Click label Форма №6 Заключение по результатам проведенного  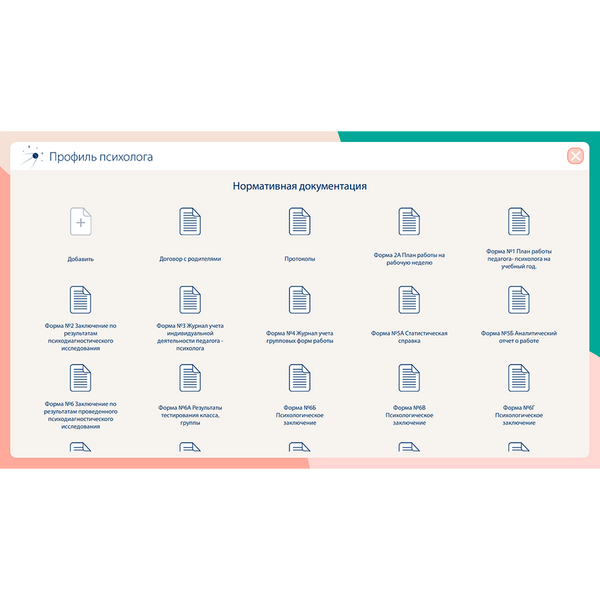point(80,415)
